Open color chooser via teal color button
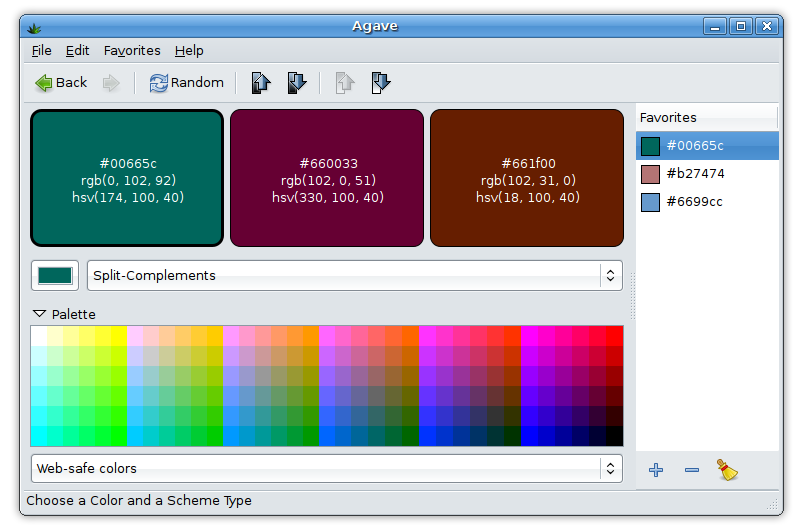This screenshot has width=797, height=529. [x=55, y=275]
